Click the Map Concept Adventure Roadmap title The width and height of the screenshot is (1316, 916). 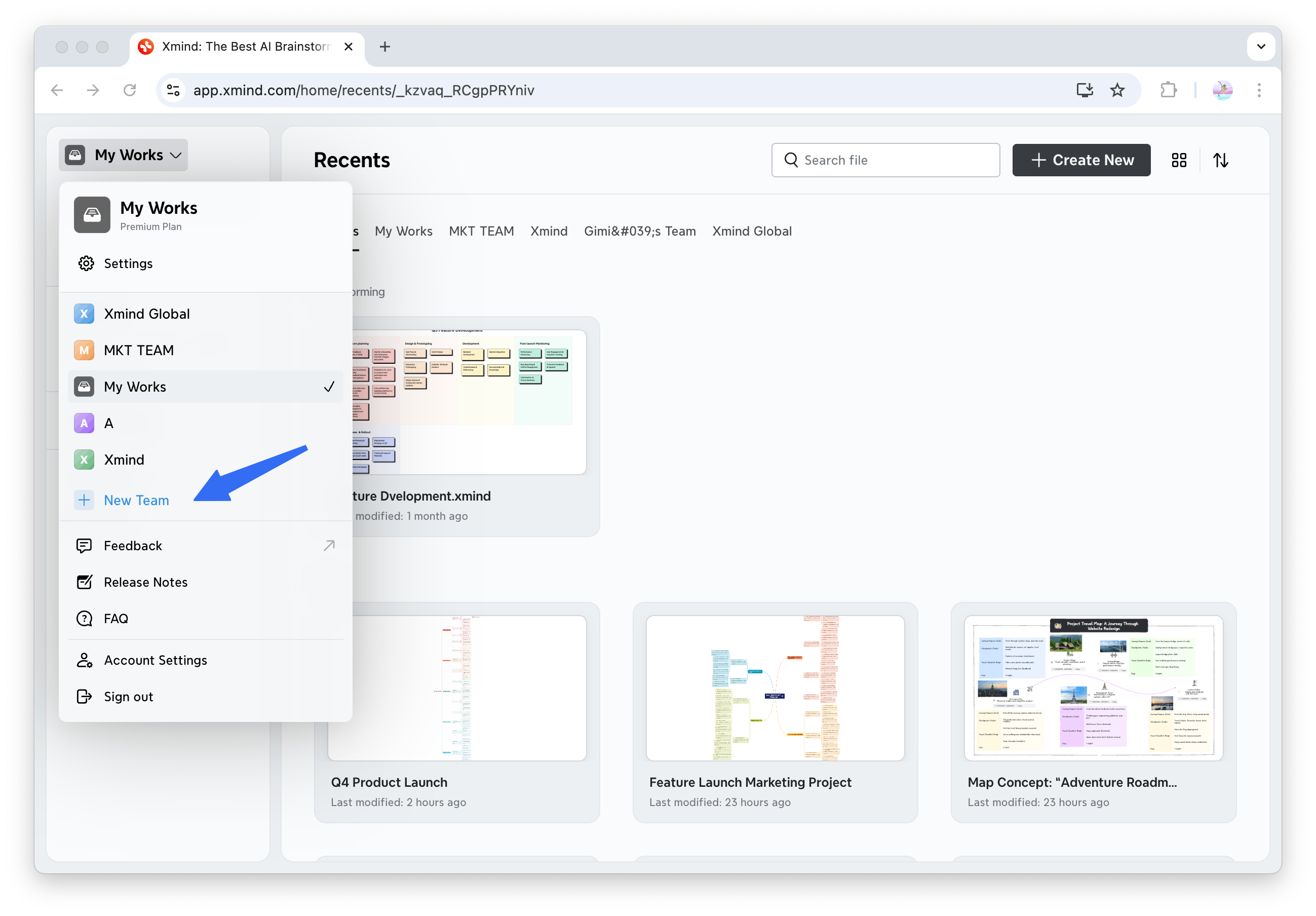coord(1072,782)
